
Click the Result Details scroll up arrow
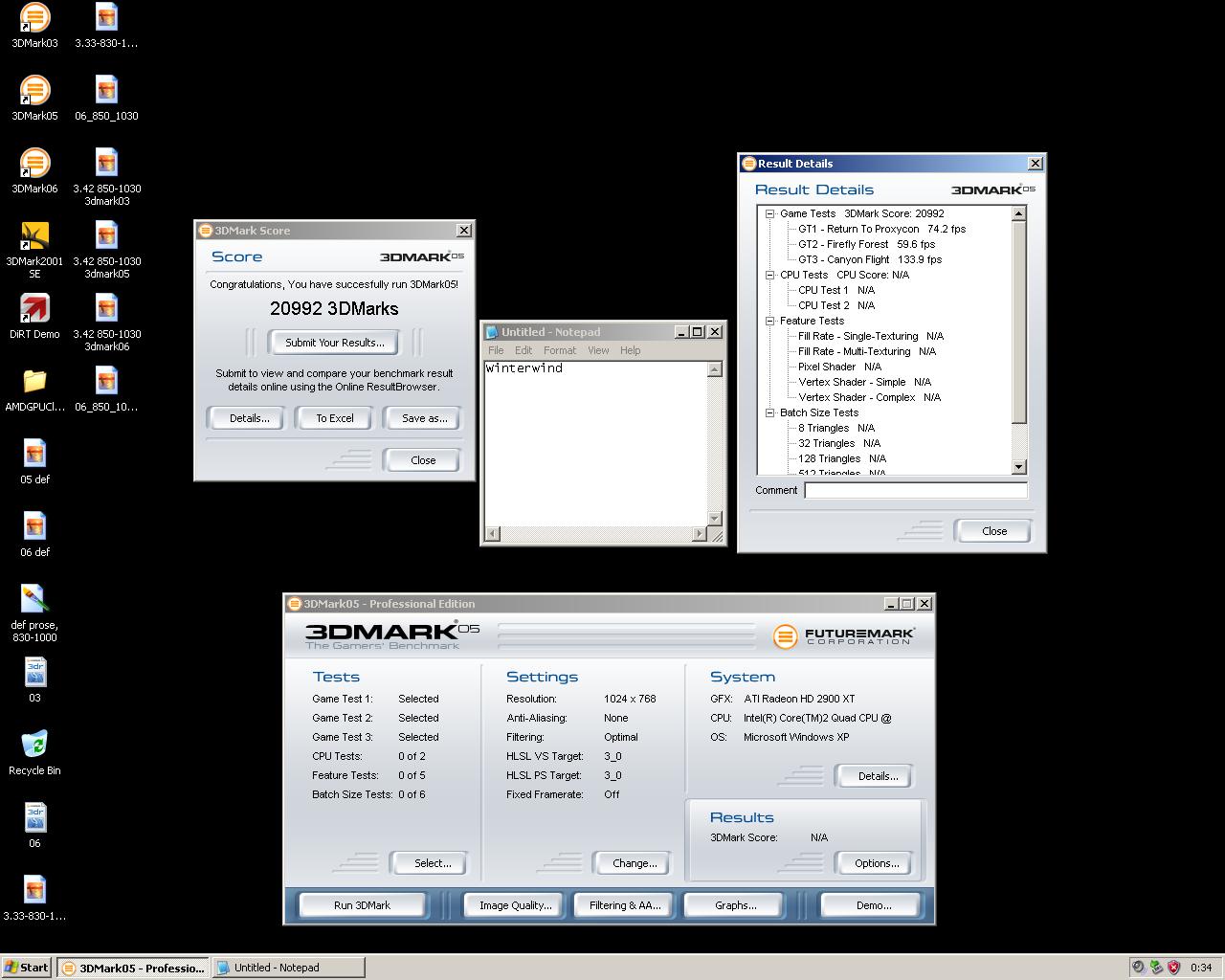1019,214
